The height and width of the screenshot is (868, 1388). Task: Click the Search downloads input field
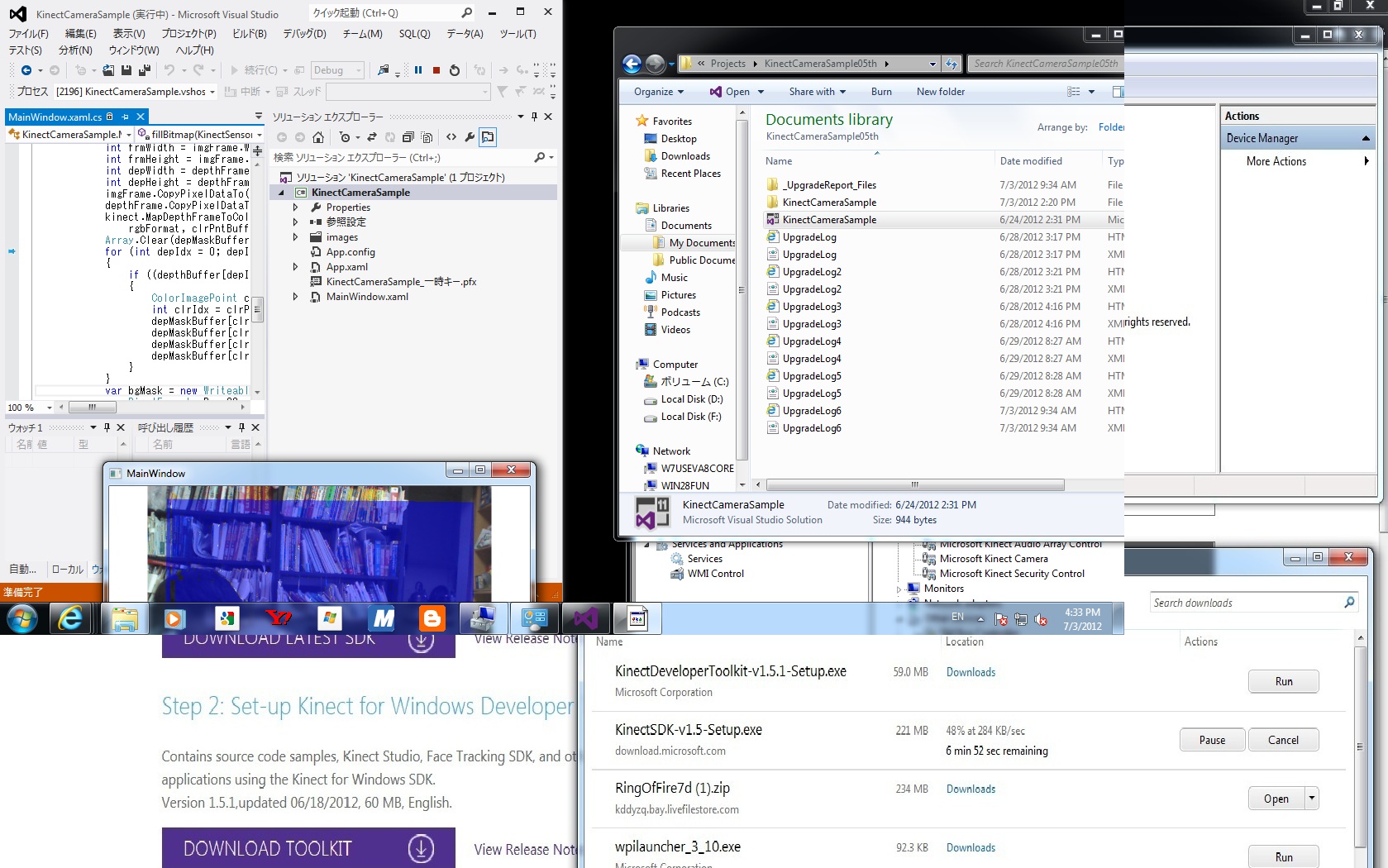(1244, 603)
